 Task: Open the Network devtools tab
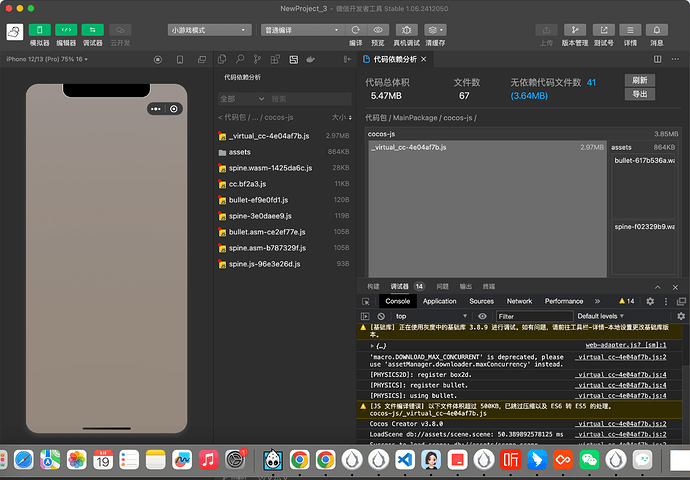(519, 301)
